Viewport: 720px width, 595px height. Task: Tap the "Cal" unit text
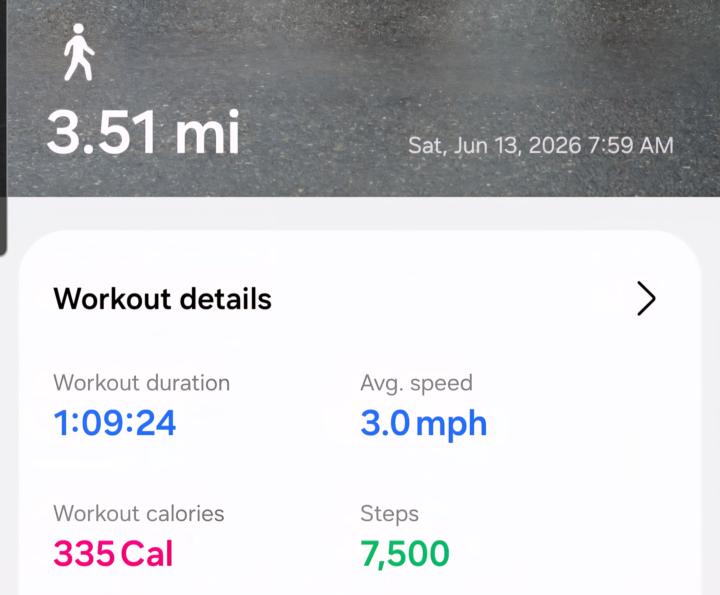[x=147, y=553]
